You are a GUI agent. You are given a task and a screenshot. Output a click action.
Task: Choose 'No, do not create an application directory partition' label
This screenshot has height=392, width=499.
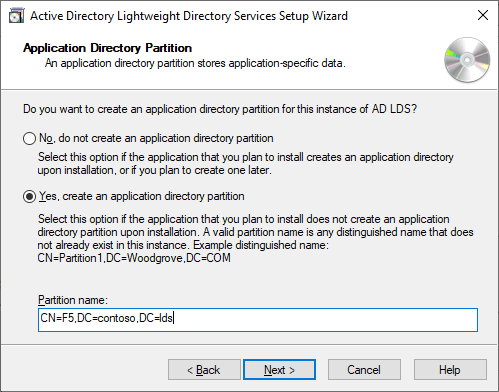coord(156,138)
